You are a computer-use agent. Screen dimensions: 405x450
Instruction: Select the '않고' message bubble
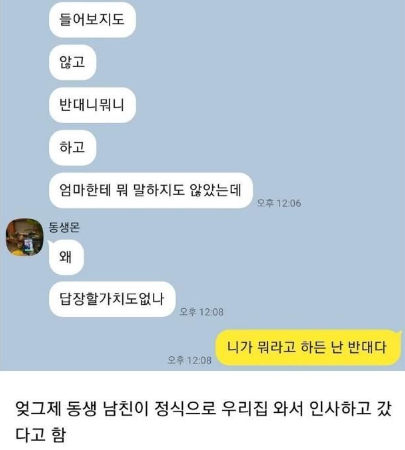coord(72,62)
